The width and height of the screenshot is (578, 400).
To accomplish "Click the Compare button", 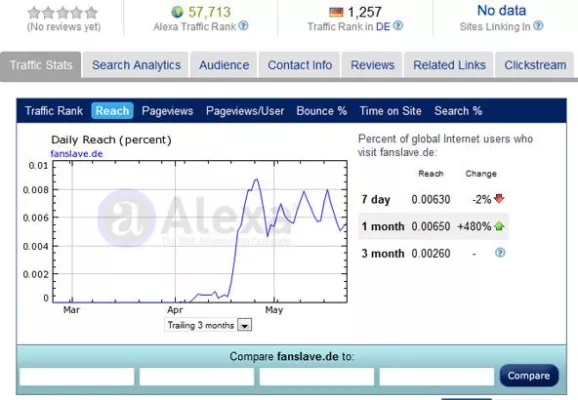I will [x=529, y=376].
